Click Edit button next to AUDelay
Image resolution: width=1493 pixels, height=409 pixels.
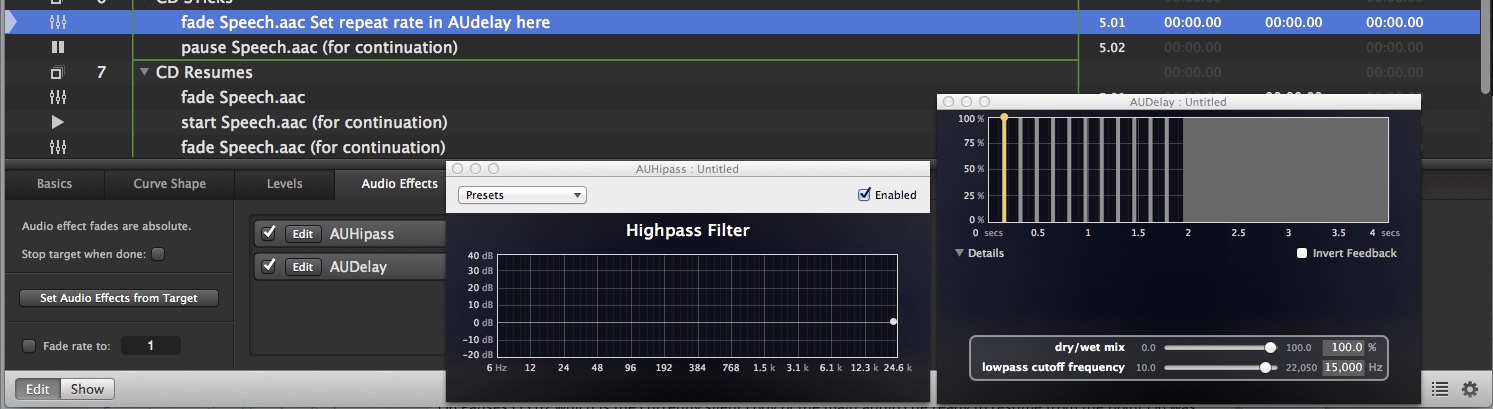(x=303, y=267)
